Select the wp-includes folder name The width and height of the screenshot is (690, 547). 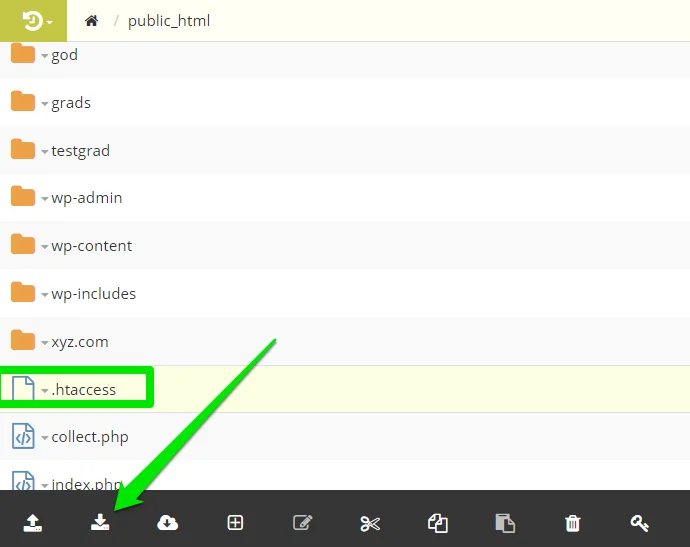(x=94, y=294)
